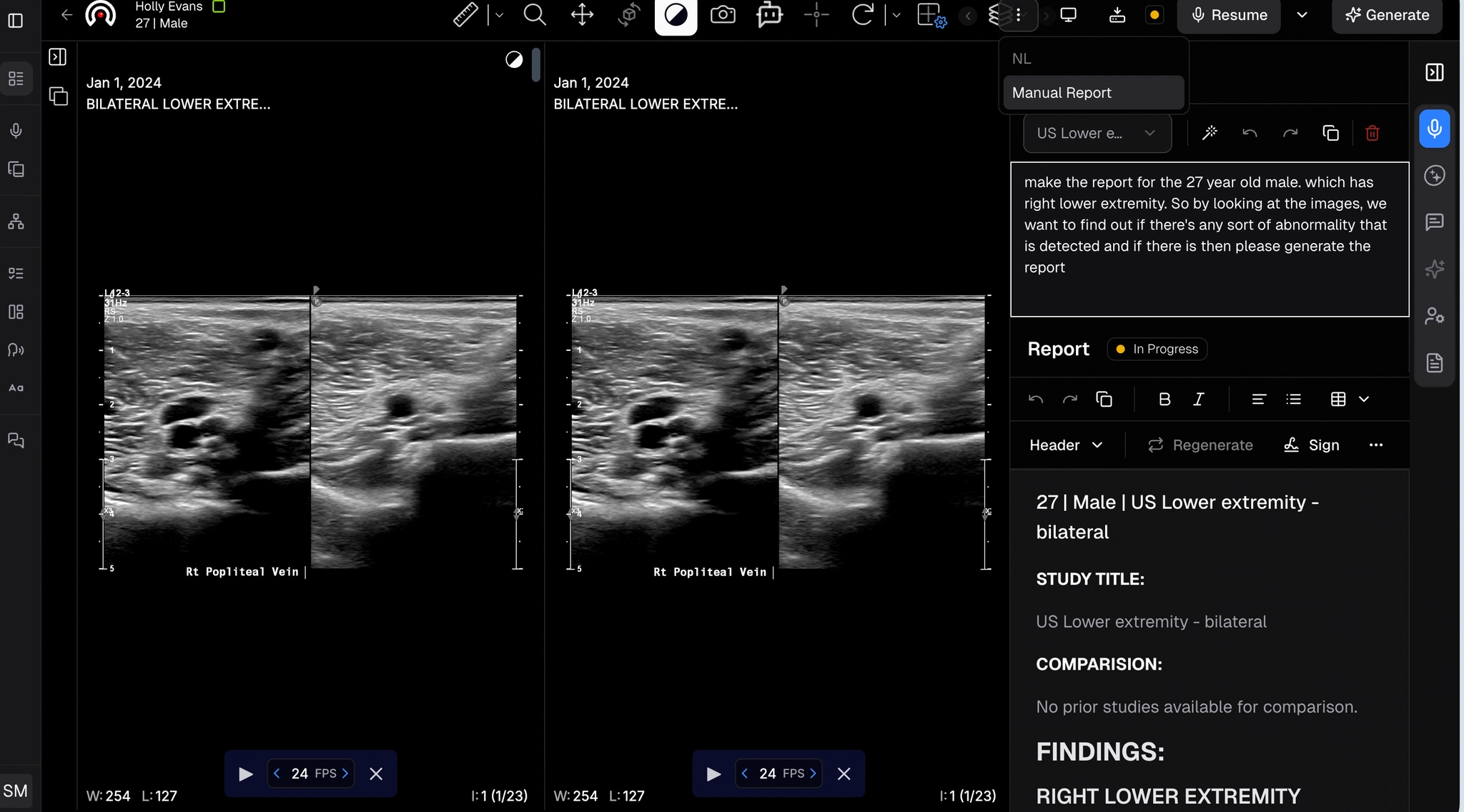Click into the prompt text box
1464x812 pixels.
pos(1210,239)
